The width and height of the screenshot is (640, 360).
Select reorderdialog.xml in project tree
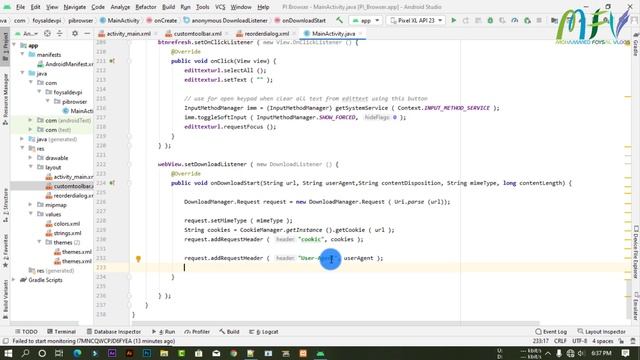click(x=69, y=196)
